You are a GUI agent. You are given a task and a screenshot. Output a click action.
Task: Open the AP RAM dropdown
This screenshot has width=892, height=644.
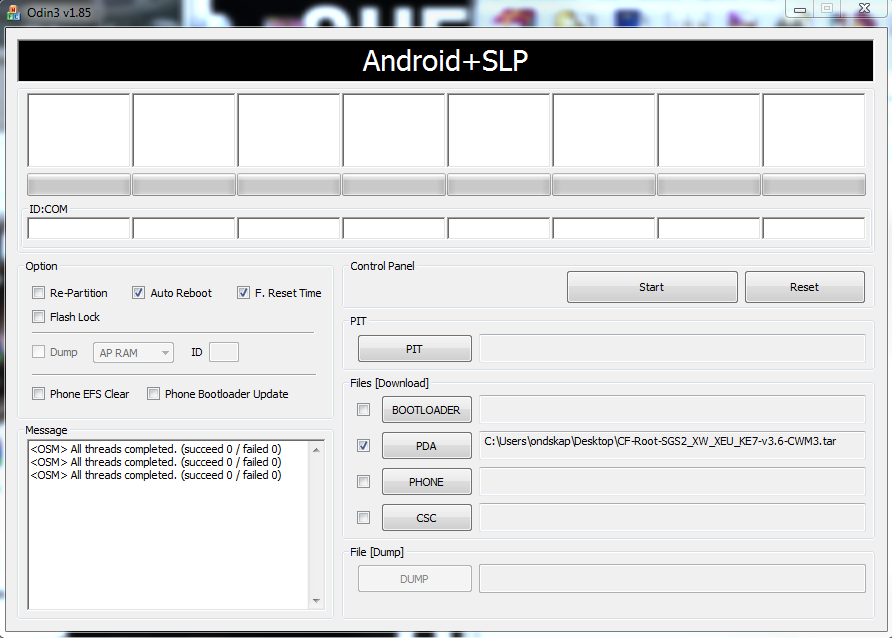[x=133, y=353]
